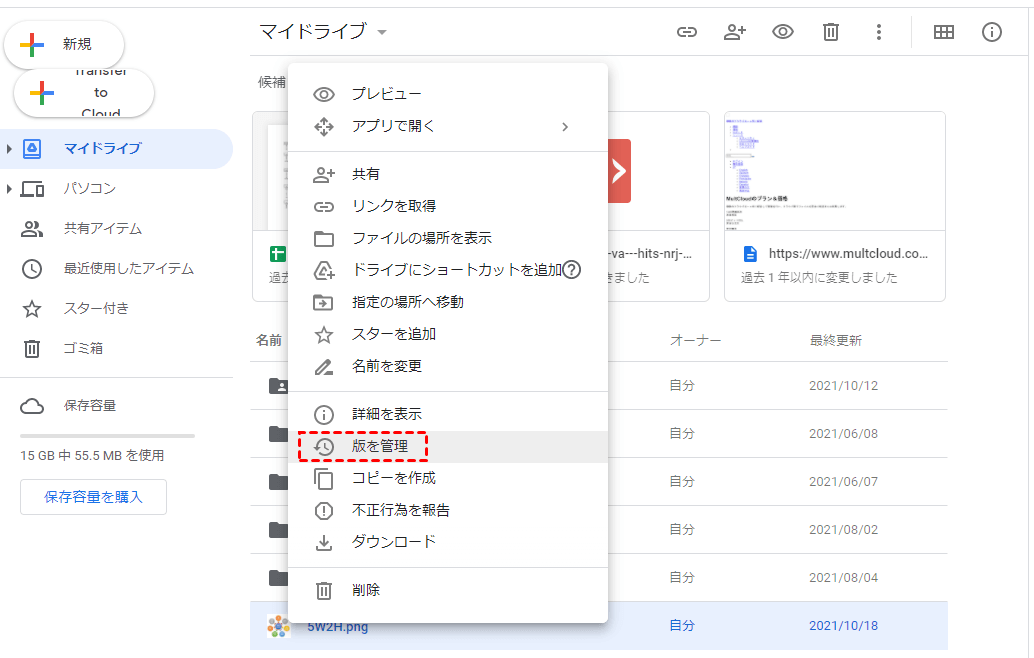Expand the パソコン tree arrow

pos(9,189)
